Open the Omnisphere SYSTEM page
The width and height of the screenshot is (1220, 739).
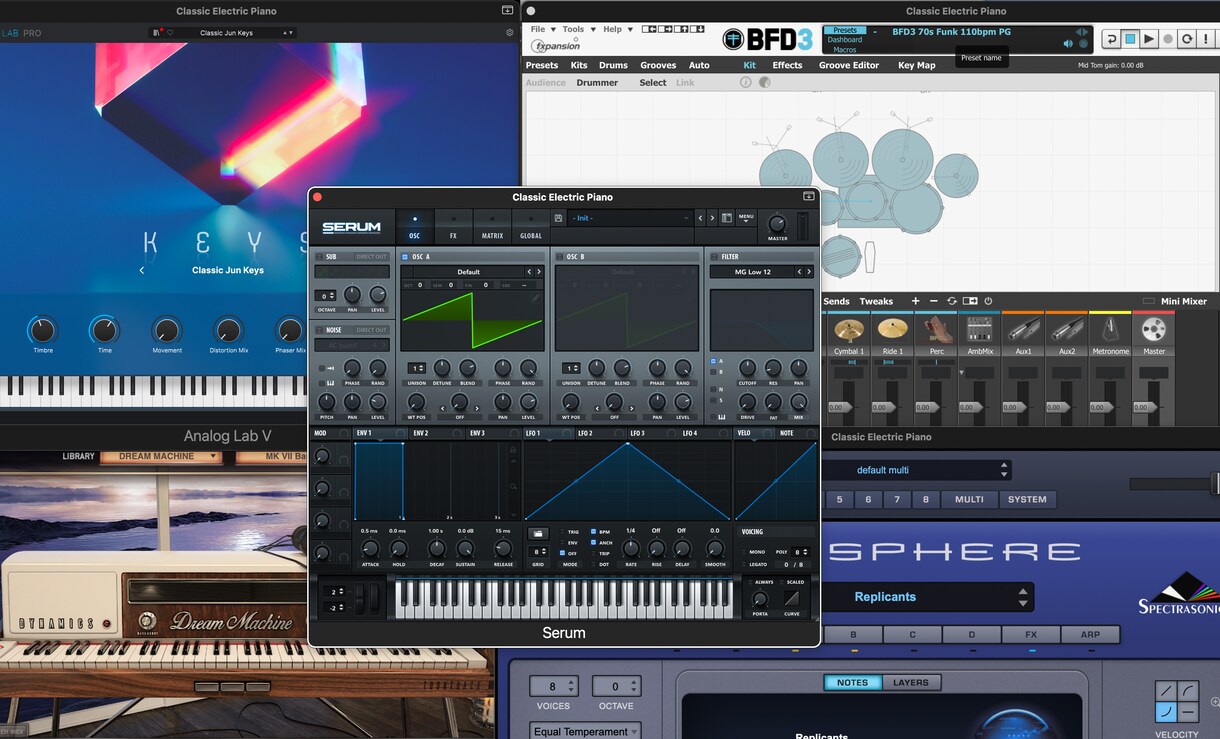click(1027, 499)
